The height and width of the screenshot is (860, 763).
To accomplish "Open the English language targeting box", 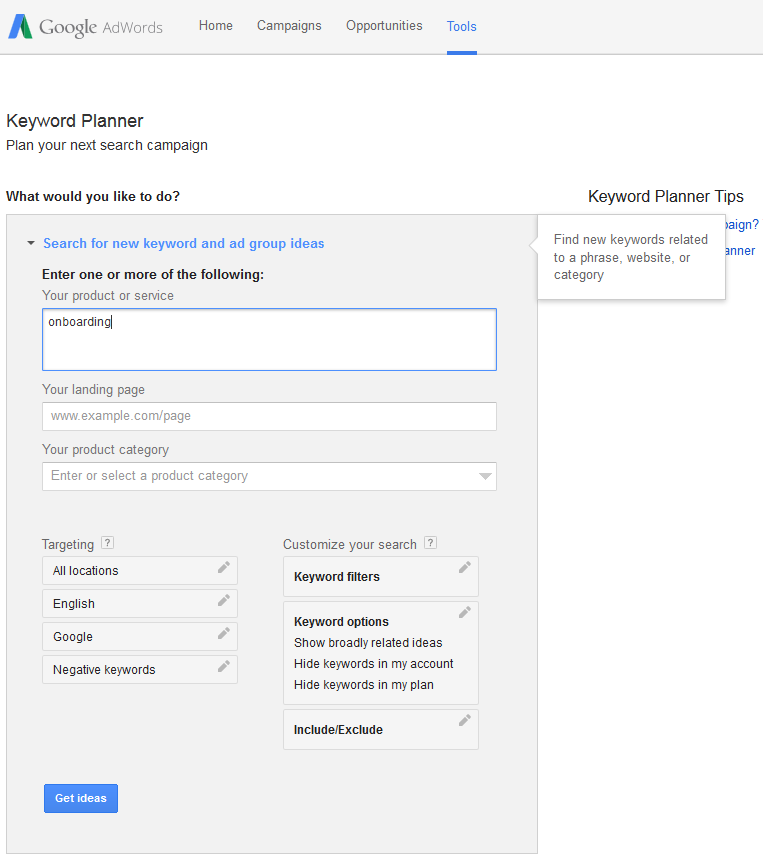I will tap(140, 603).
